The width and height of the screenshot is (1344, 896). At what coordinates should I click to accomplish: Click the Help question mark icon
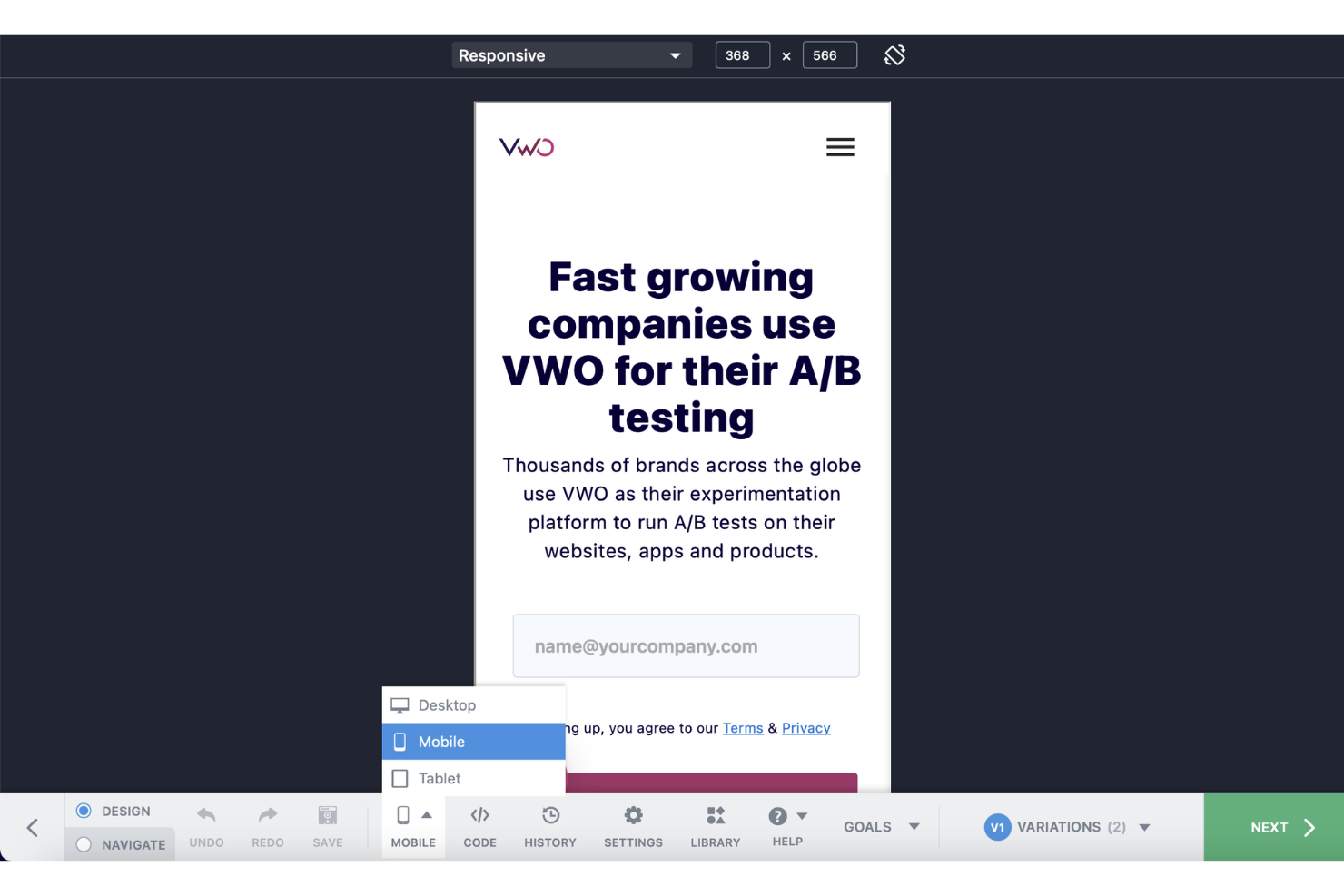click(x=777, y=816)
